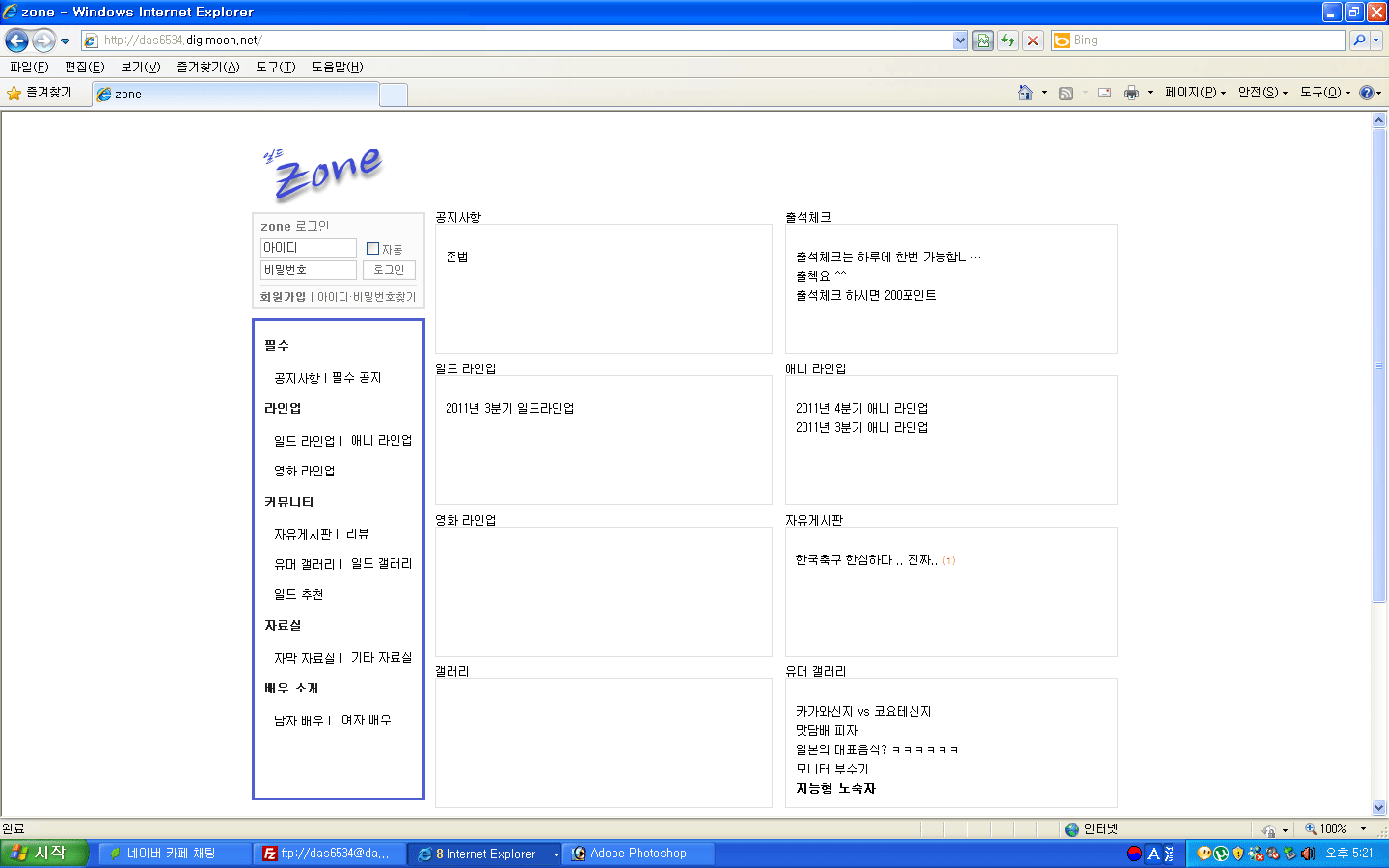Open the 지능형 노숙자 post
The width and height of the screenshot is (1389, 868).
pos(835,789)
